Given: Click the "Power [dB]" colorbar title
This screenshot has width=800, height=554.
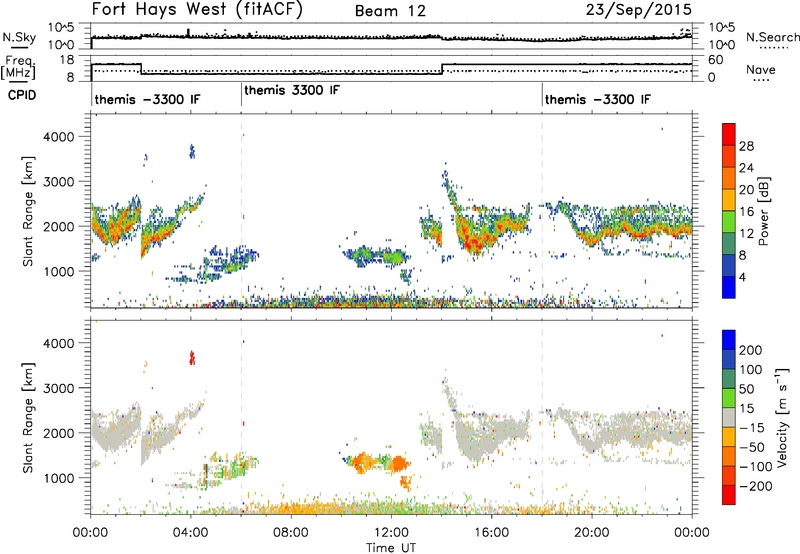Looking at the screenshot, I should click(x=764, y=211).
